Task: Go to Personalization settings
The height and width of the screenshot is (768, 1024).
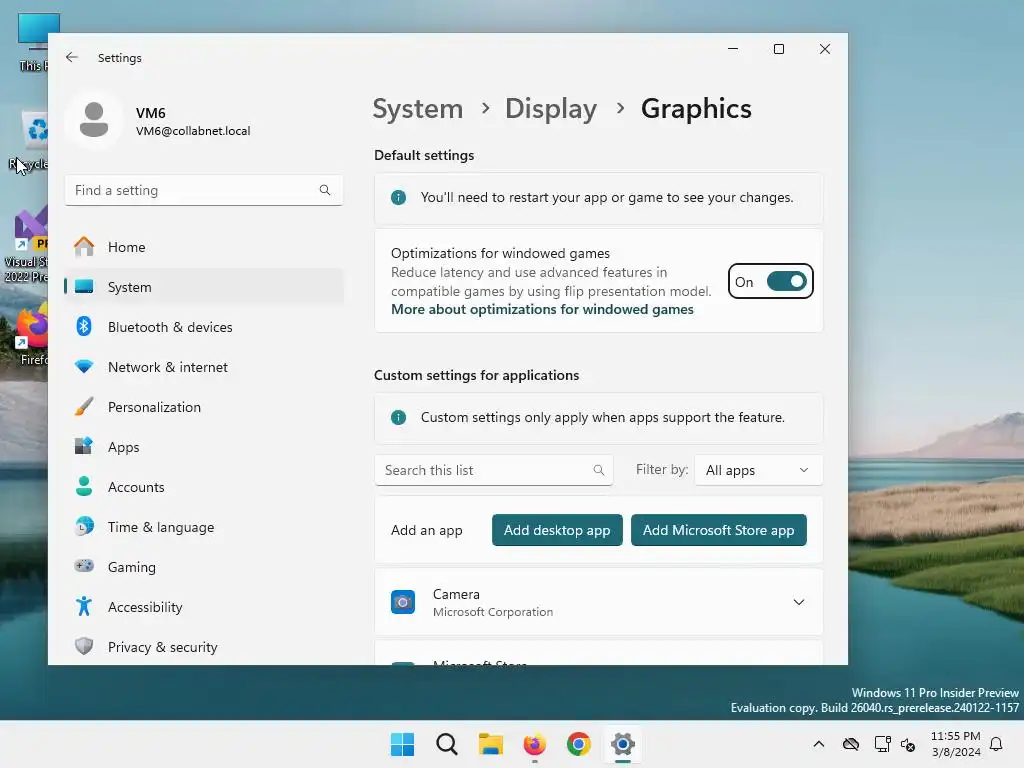Action: tap(204, 407)
